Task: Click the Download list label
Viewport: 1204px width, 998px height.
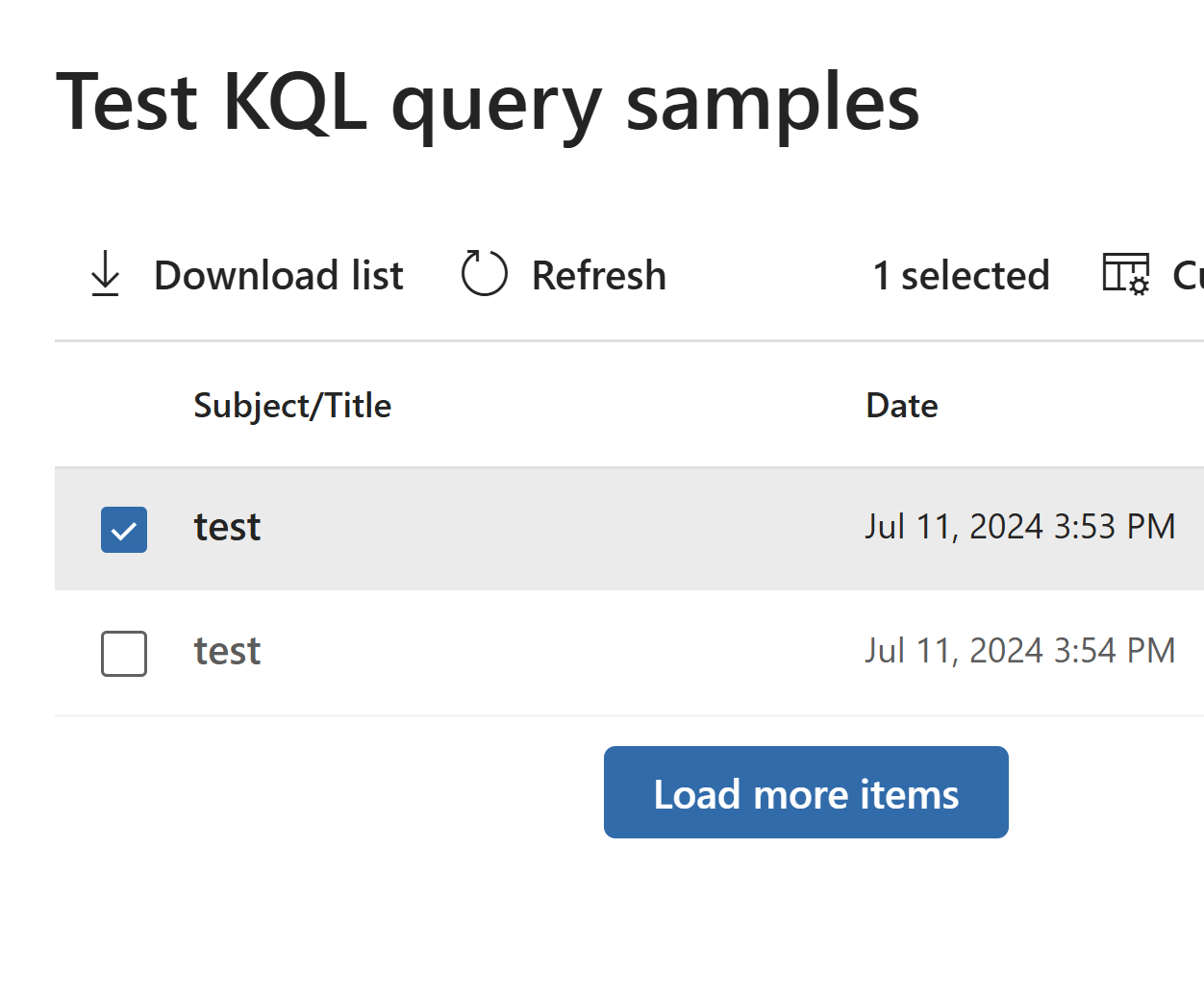Action: click(x=279, y=275)
